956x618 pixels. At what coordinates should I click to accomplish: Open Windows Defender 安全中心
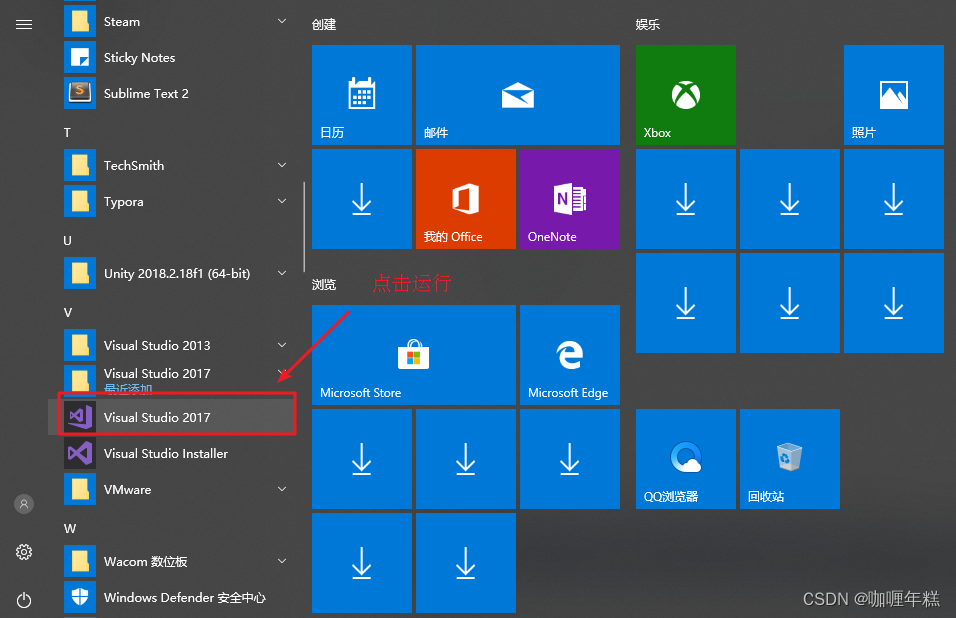[177, 597]
